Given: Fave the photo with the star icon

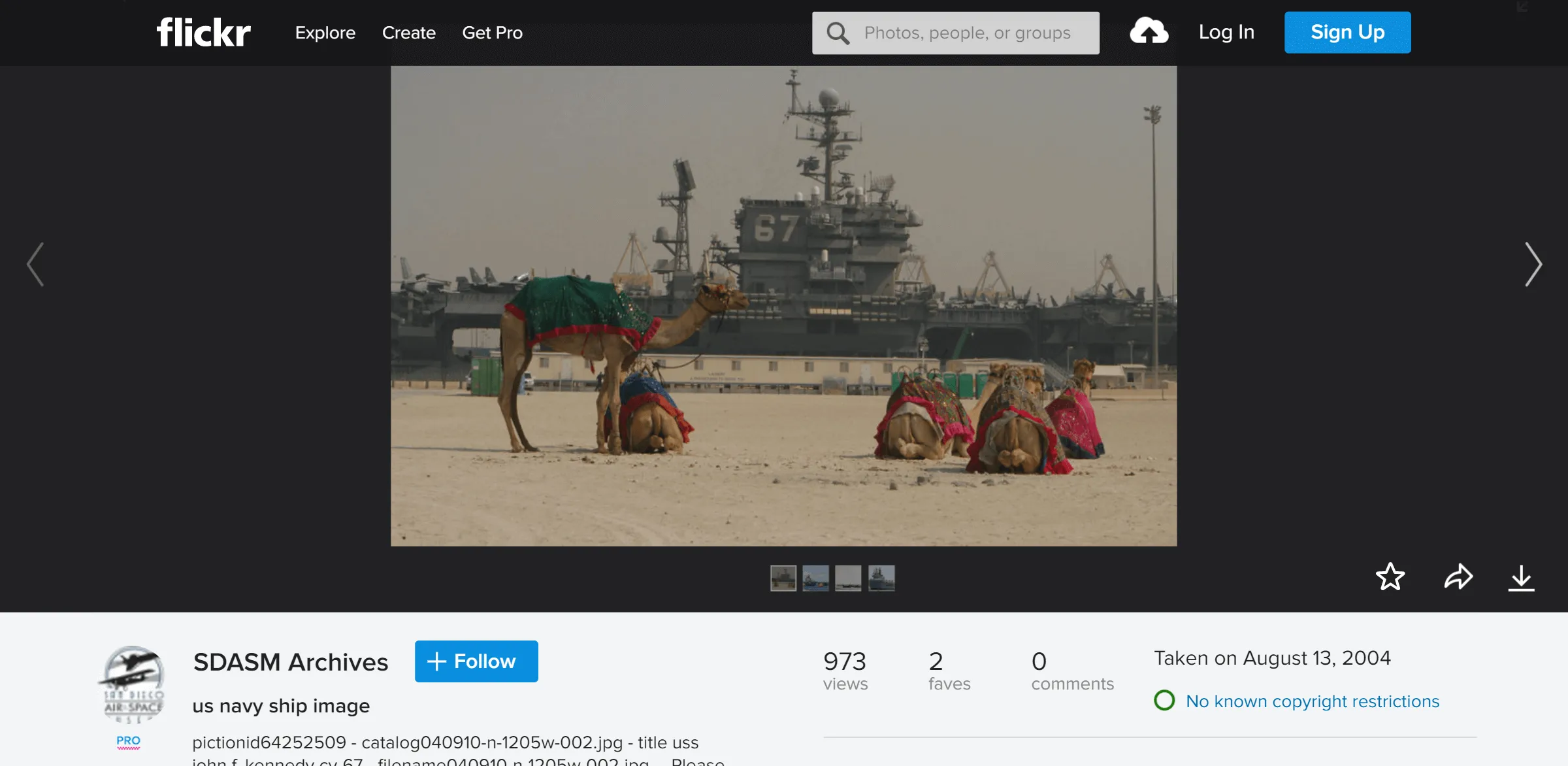Looking at the screenshot, I should pos(1390,577).
